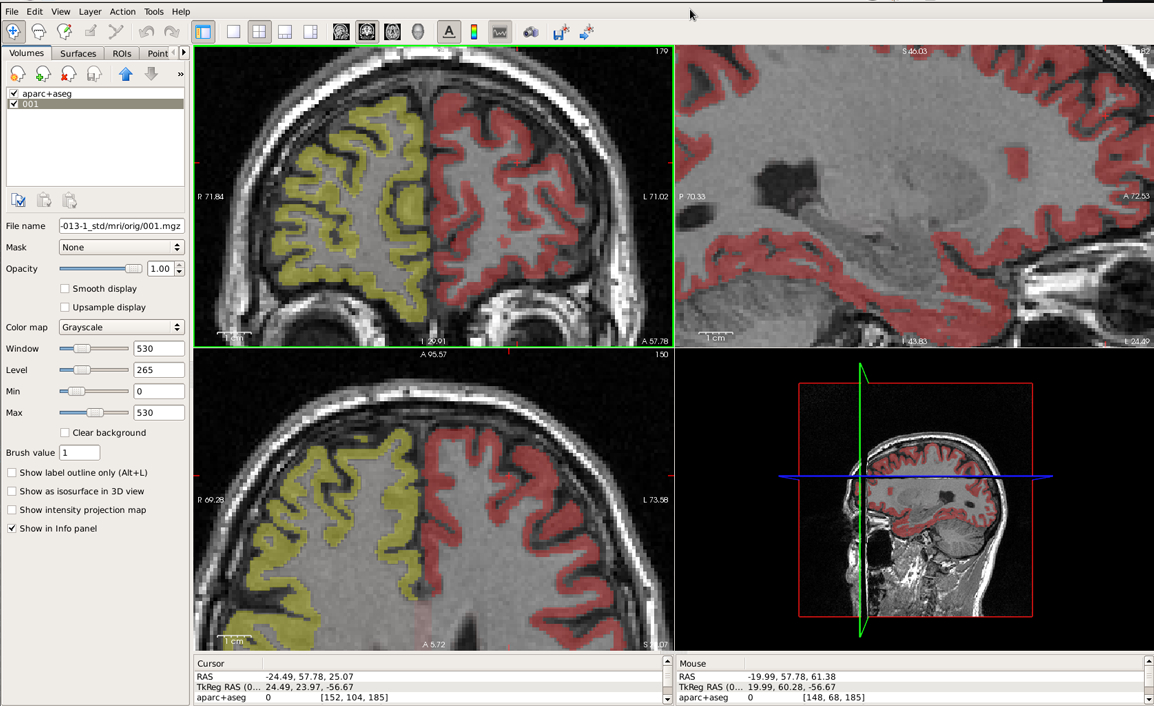Click the close volume red-X head icon
Viewport: 1154px width, 706px height.
(68, 74)
